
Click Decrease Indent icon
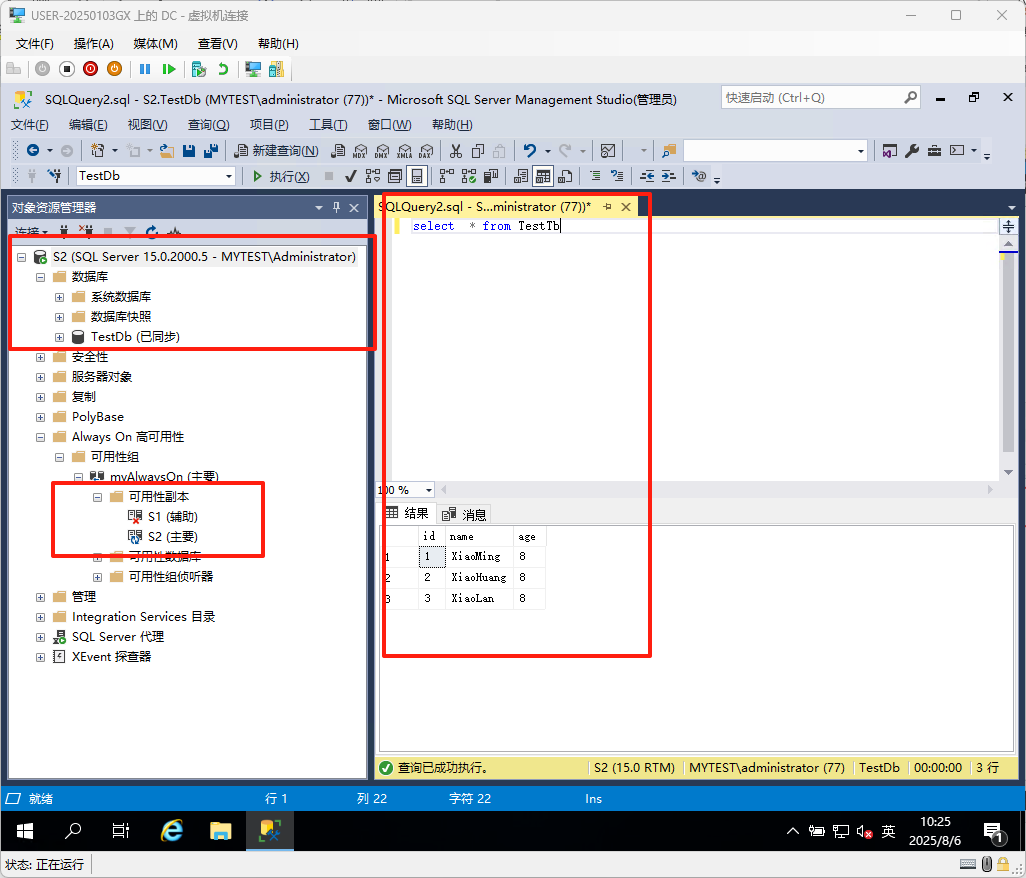click(x=647, y=176)
